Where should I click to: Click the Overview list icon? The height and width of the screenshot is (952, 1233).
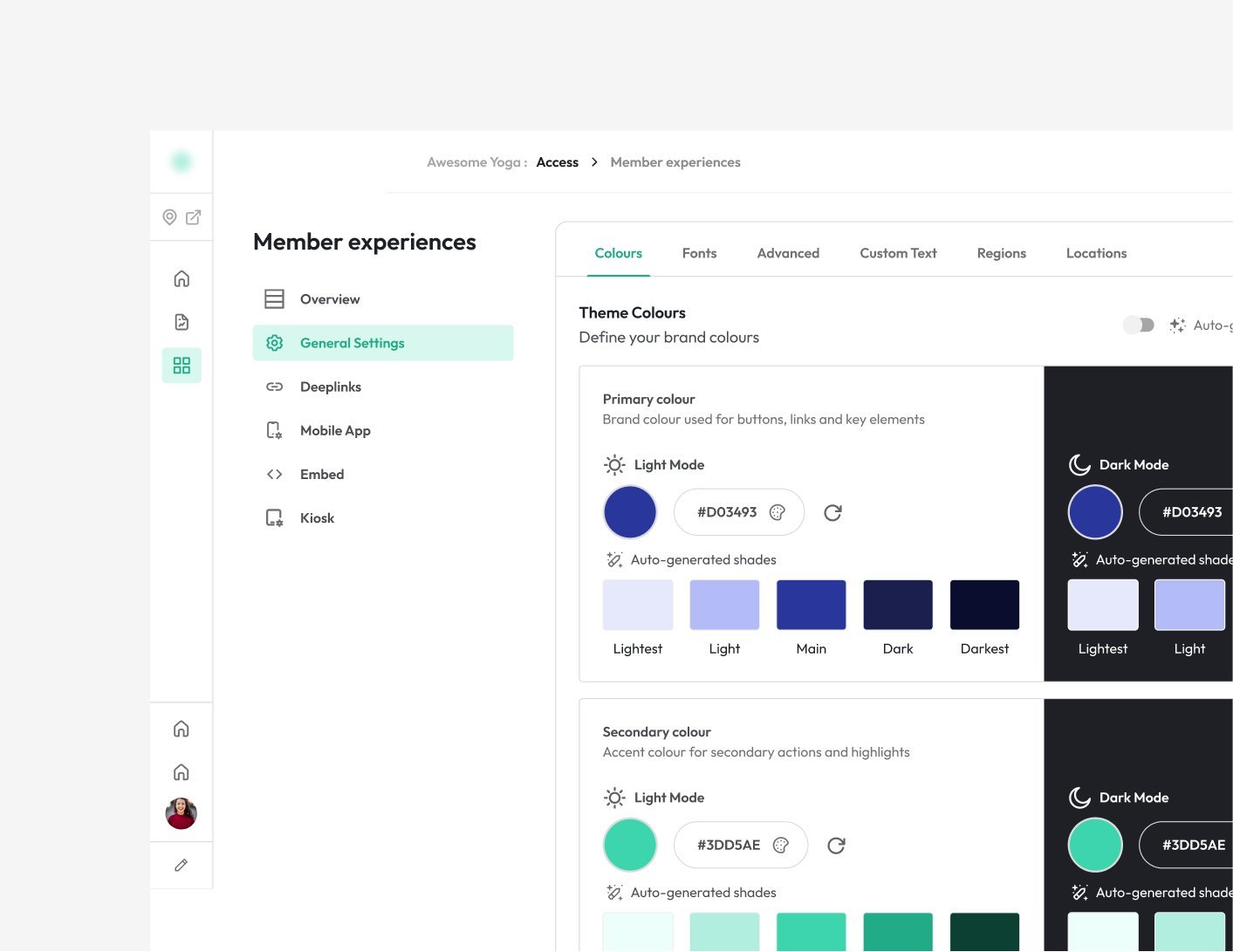coord(274,299)
